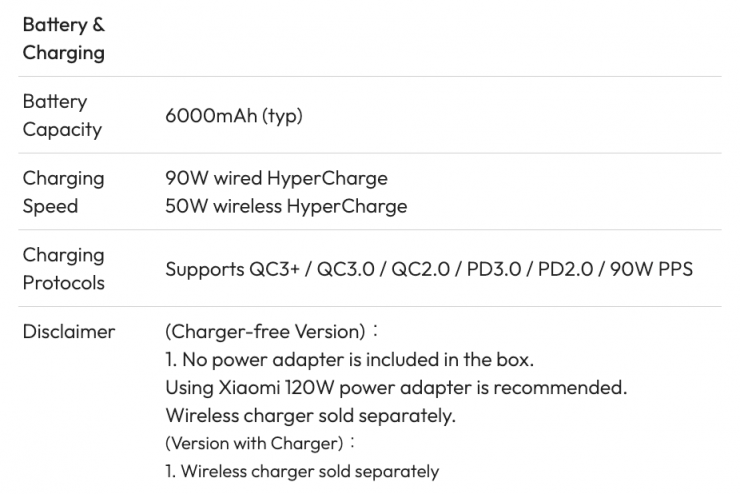Screen dimensions: 740x494
Task: Click the "(Version with Charger)" disclaimer heading
Action: tap(255, 443)
